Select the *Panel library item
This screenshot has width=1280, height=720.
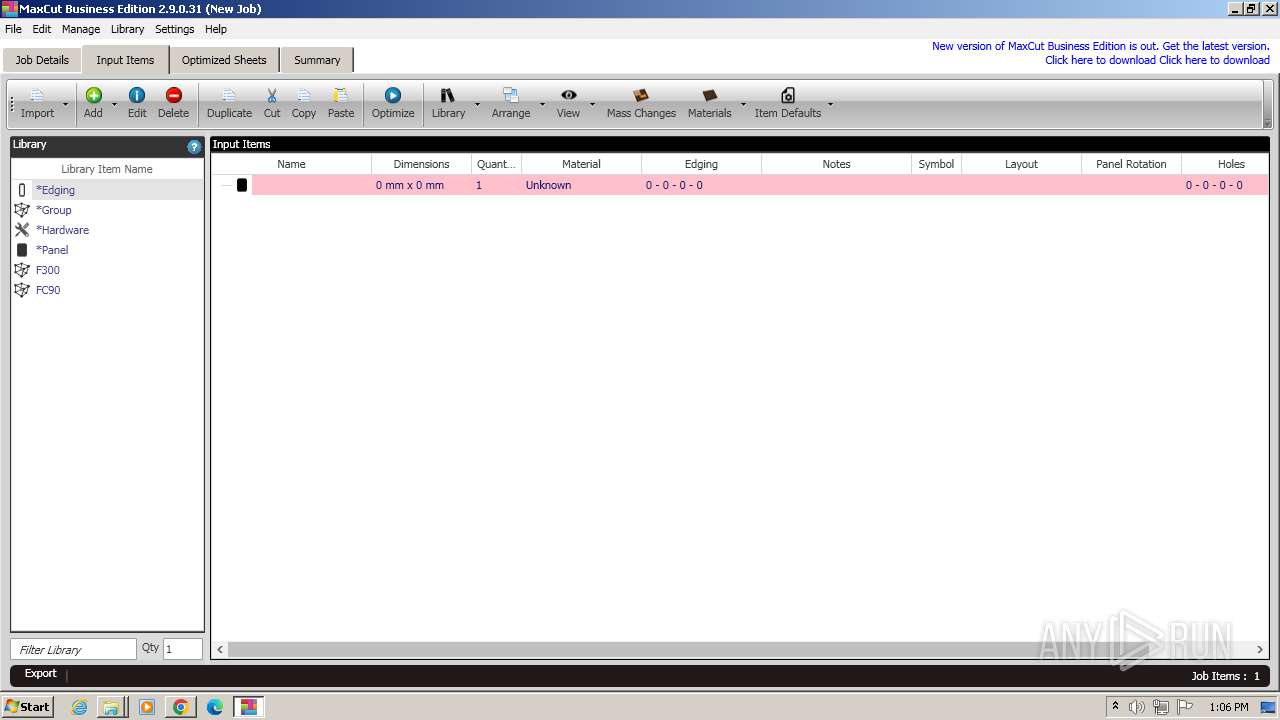107,250
